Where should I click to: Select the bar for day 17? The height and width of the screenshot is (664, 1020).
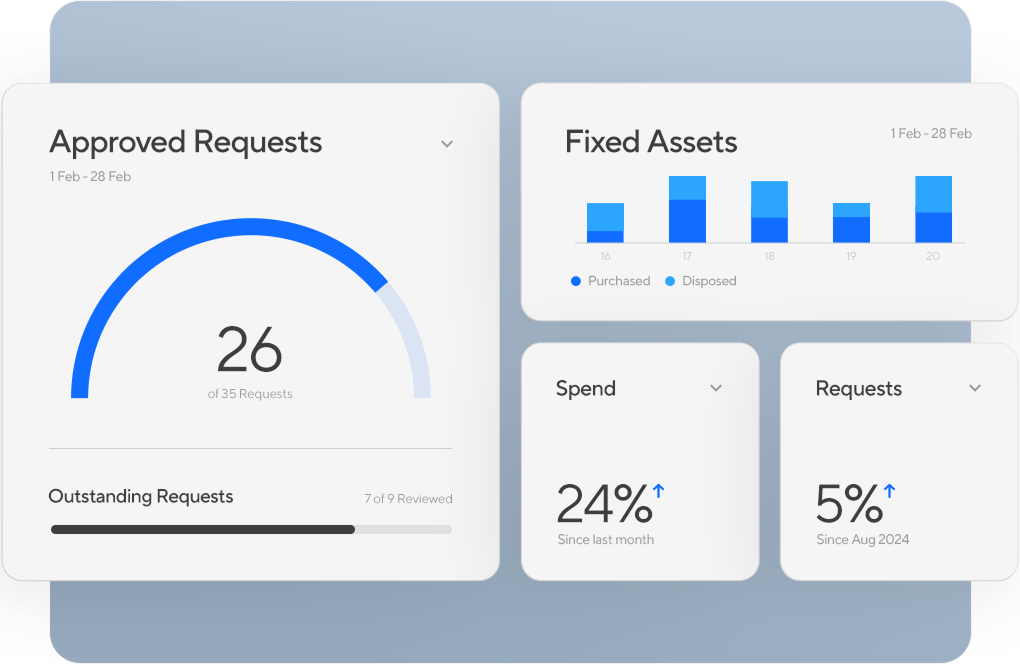[x=687, y=210]
